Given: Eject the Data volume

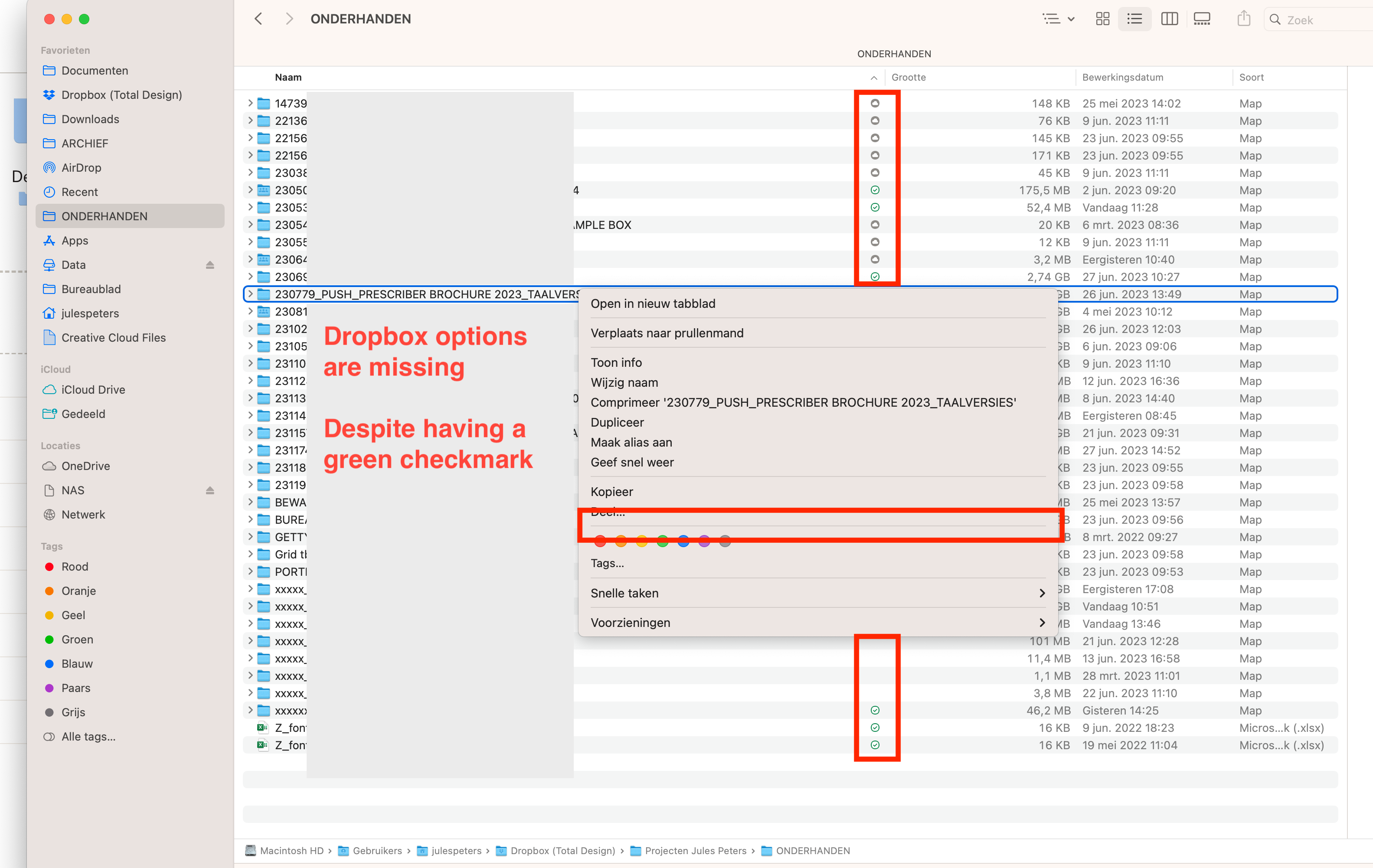Looking at the screenshot, I should pyautogui.click(x=210, y=264).
